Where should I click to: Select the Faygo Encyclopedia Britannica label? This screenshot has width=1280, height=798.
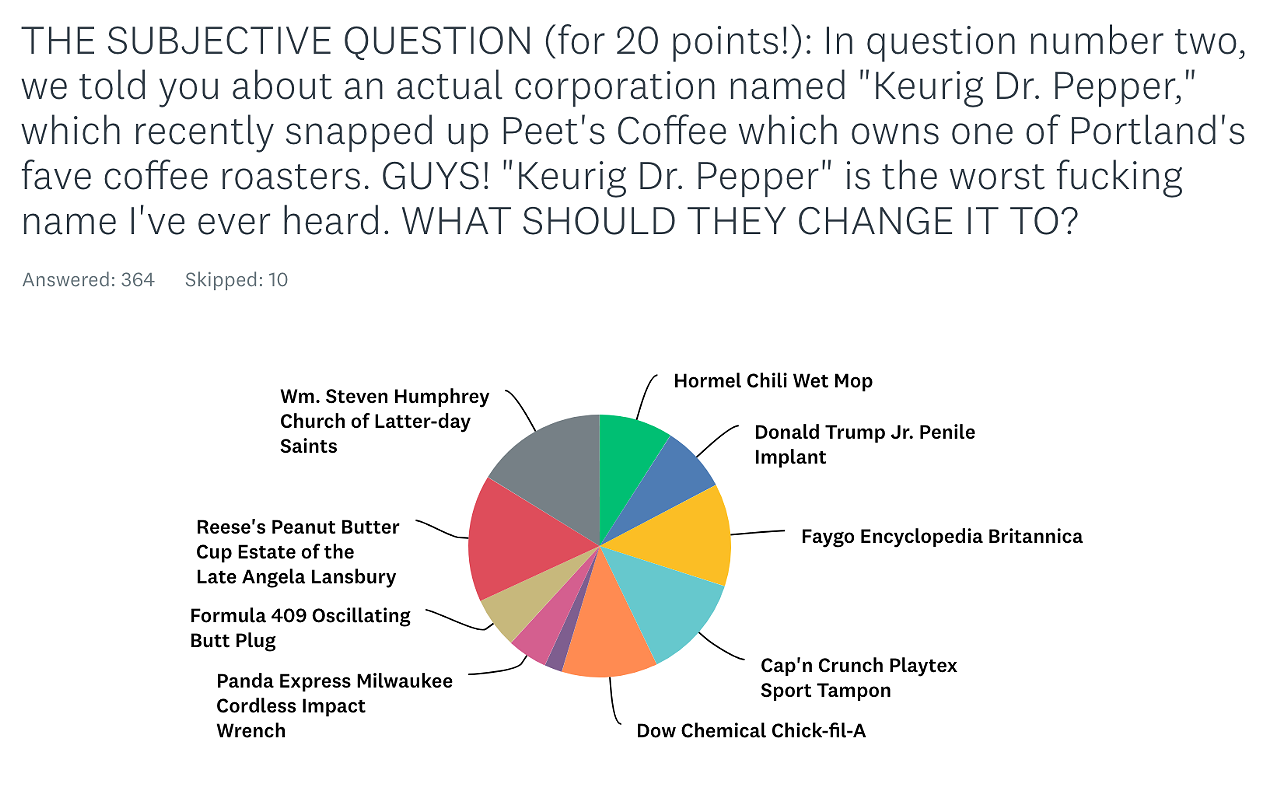(941, 537)
